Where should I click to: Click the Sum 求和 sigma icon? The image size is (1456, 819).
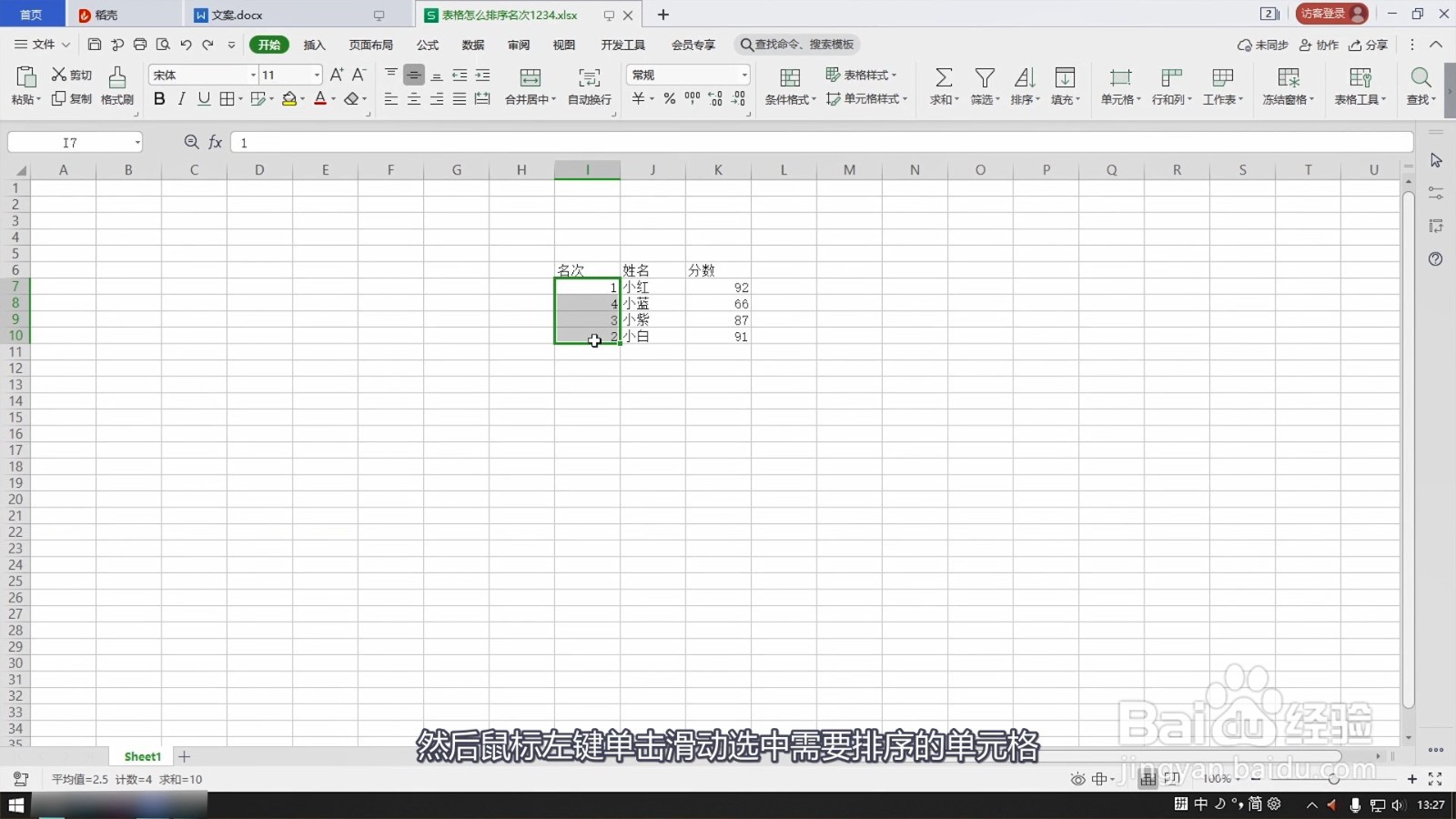(944, 77)
